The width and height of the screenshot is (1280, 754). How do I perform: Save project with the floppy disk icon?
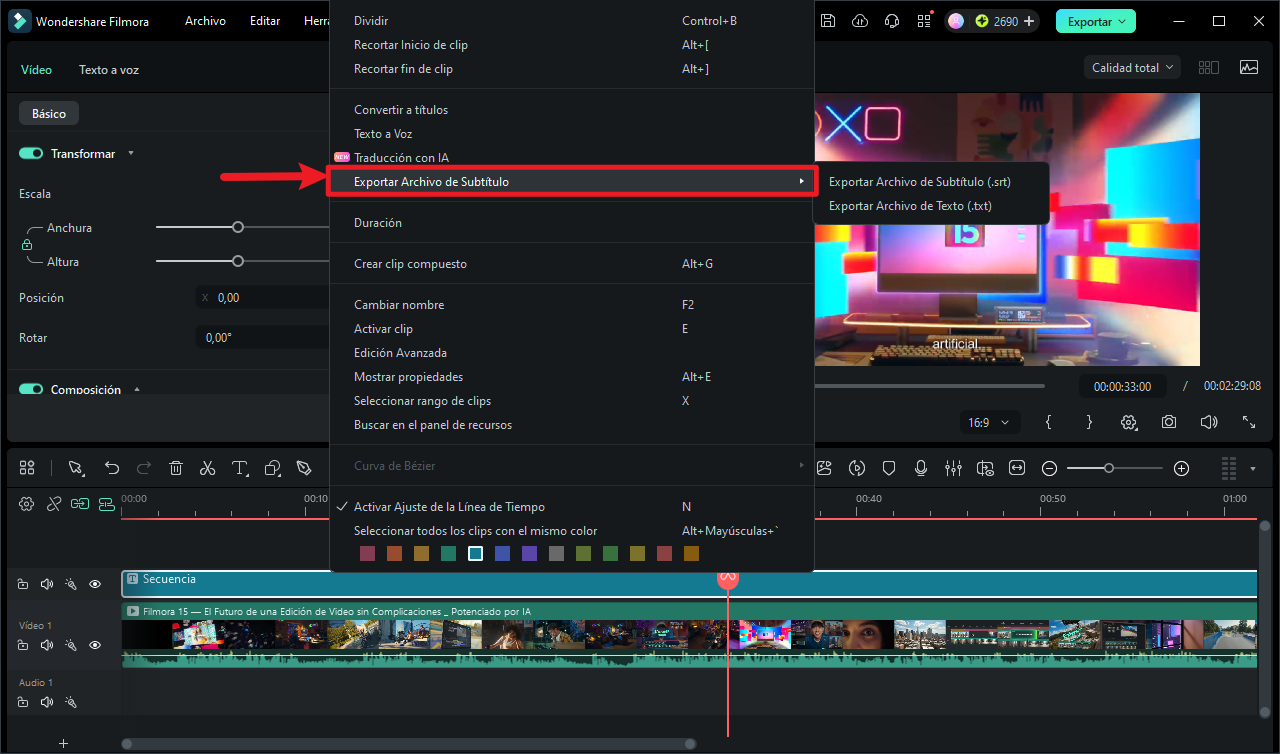click(x=827, y=21)
